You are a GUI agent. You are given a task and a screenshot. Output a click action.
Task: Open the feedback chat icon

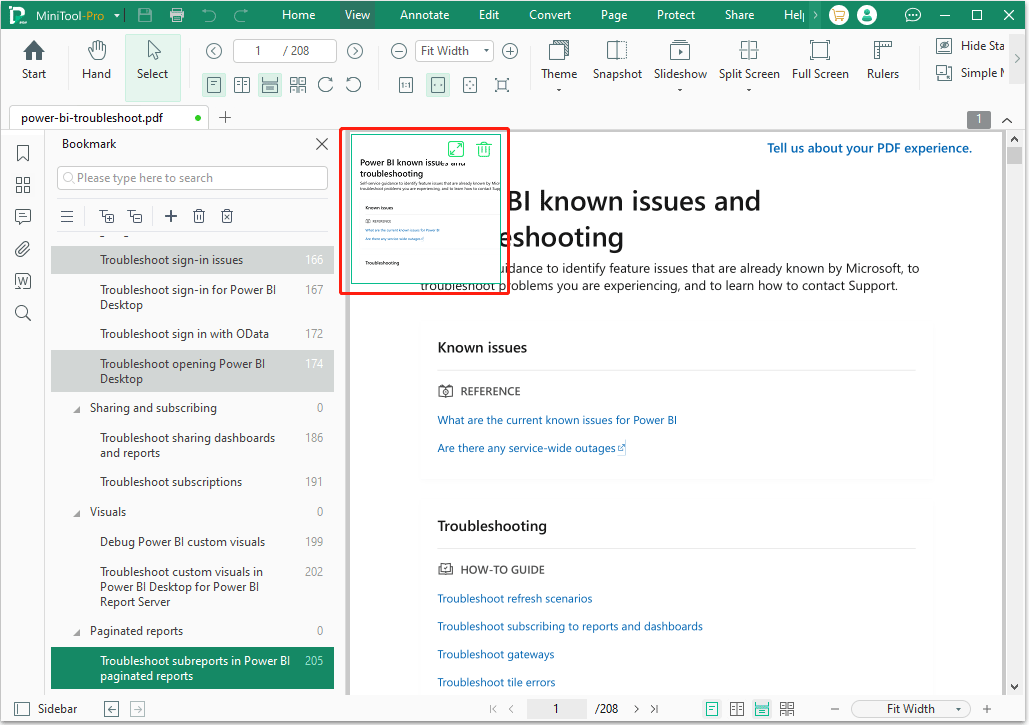click(913, 15)
